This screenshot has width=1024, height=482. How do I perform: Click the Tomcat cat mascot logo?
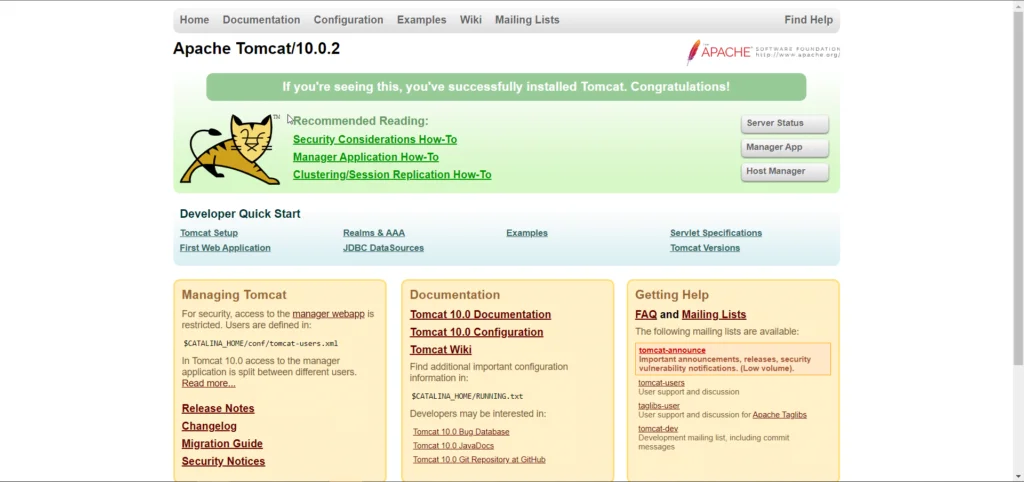230,150
